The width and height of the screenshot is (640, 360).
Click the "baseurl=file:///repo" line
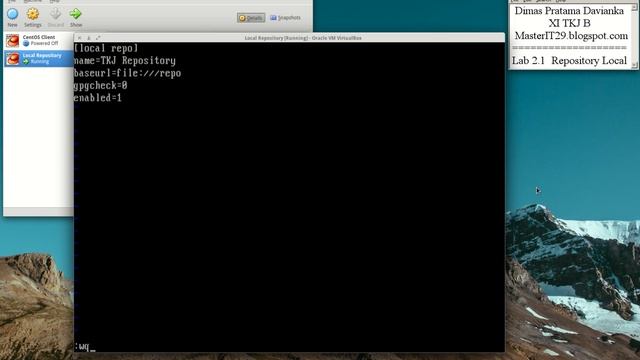[x=127, y=73]
